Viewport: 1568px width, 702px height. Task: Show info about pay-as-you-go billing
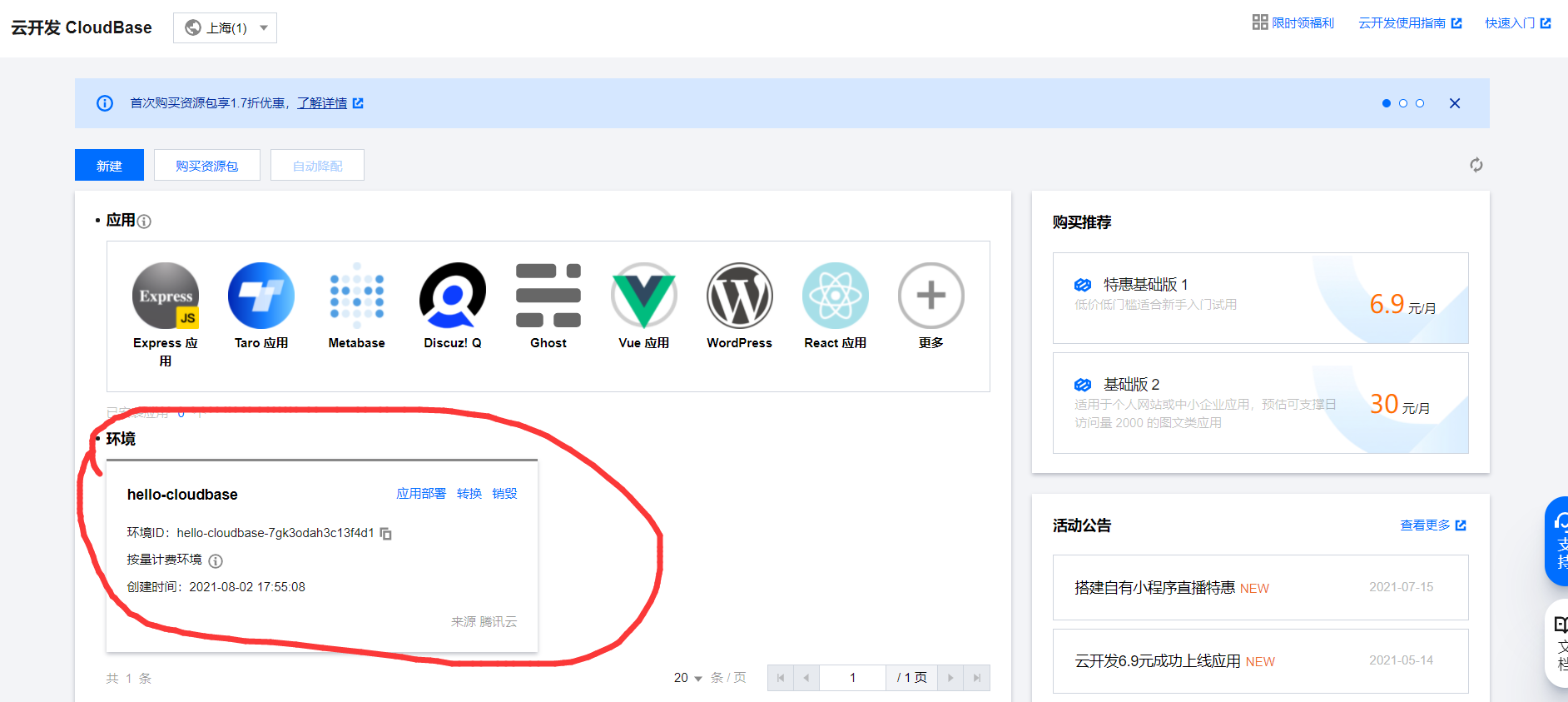216,560
